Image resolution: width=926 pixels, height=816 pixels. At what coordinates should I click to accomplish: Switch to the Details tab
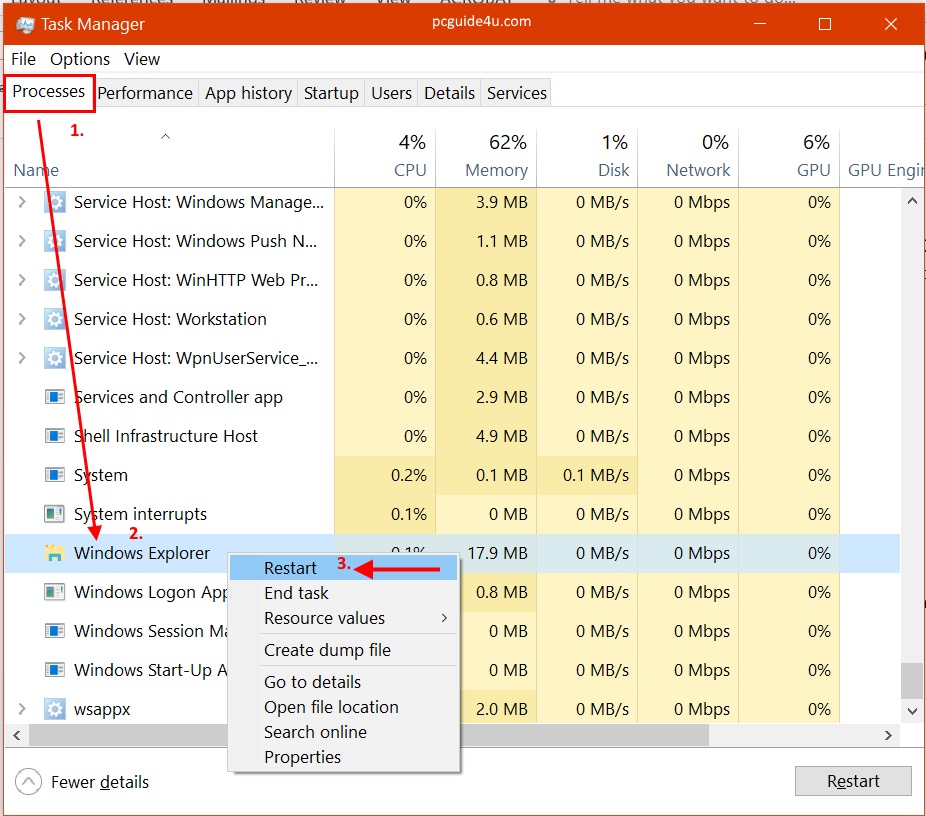[449, 93]
